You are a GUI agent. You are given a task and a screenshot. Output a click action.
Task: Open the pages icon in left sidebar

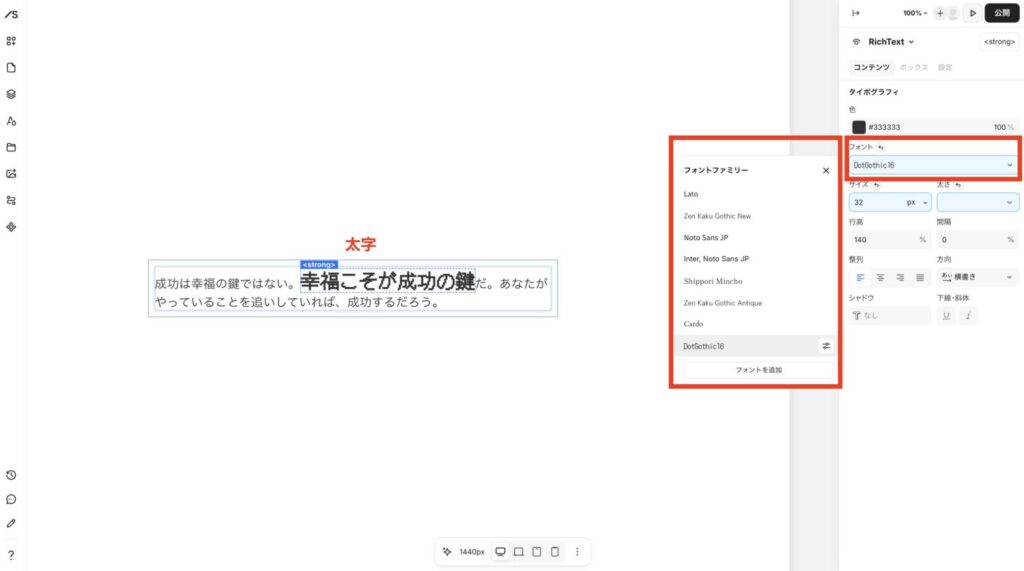[x=11, y=68]
